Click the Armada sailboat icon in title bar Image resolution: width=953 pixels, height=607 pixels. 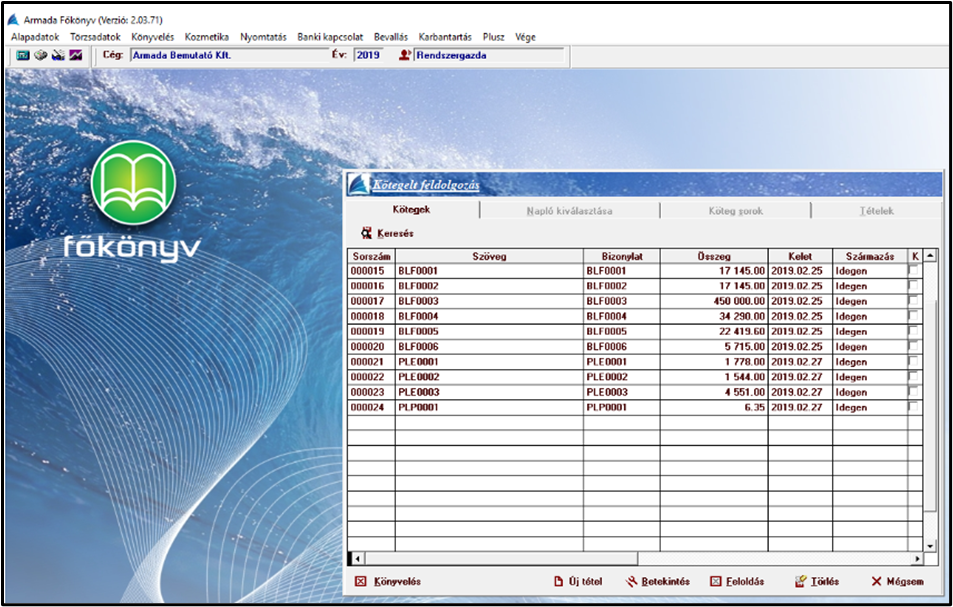(x=13, y=20)
